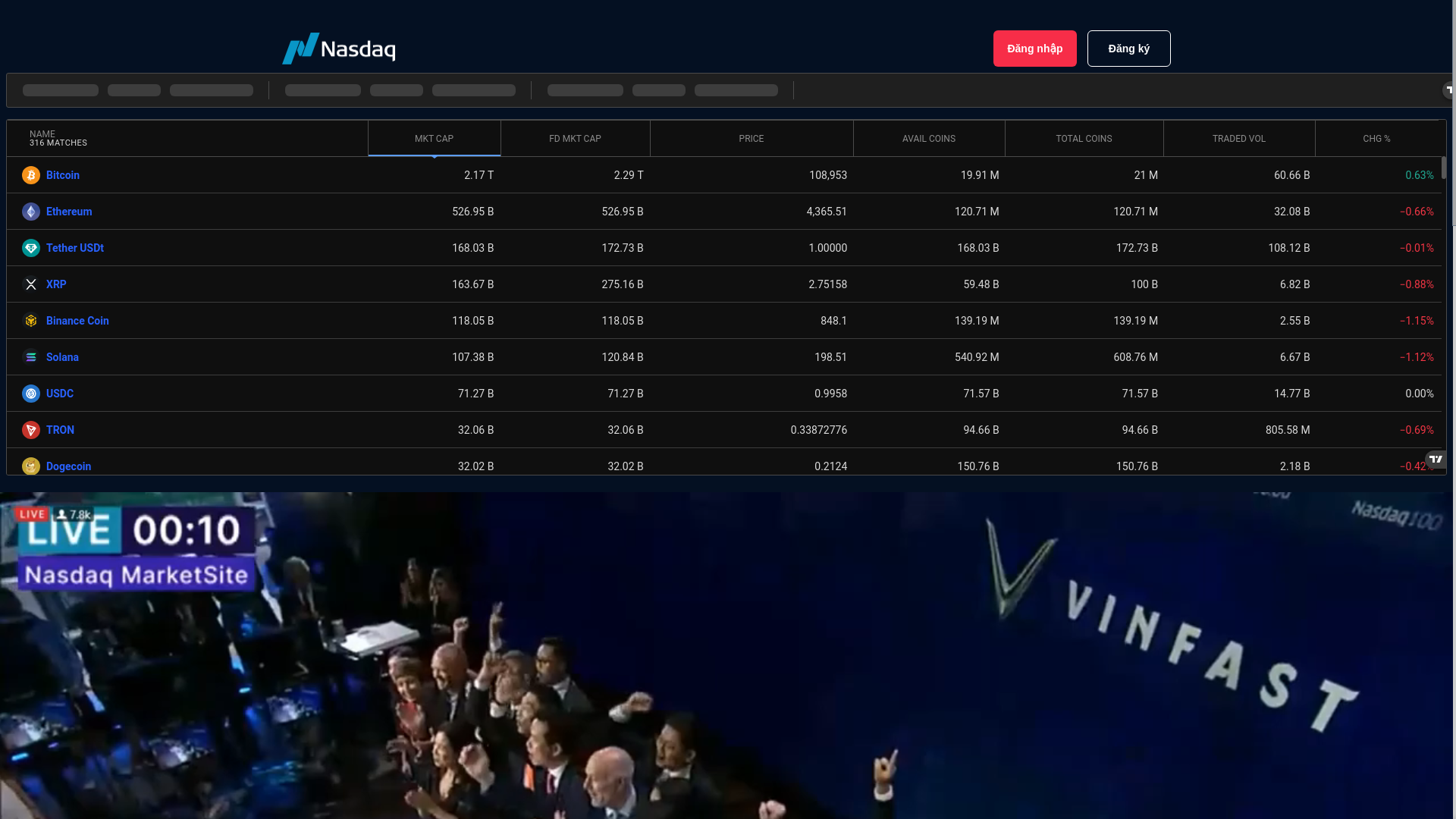Viewport: 1456px width, 819px height.
Task: Click Solana available coins 540.92 M
Action: 977,357
